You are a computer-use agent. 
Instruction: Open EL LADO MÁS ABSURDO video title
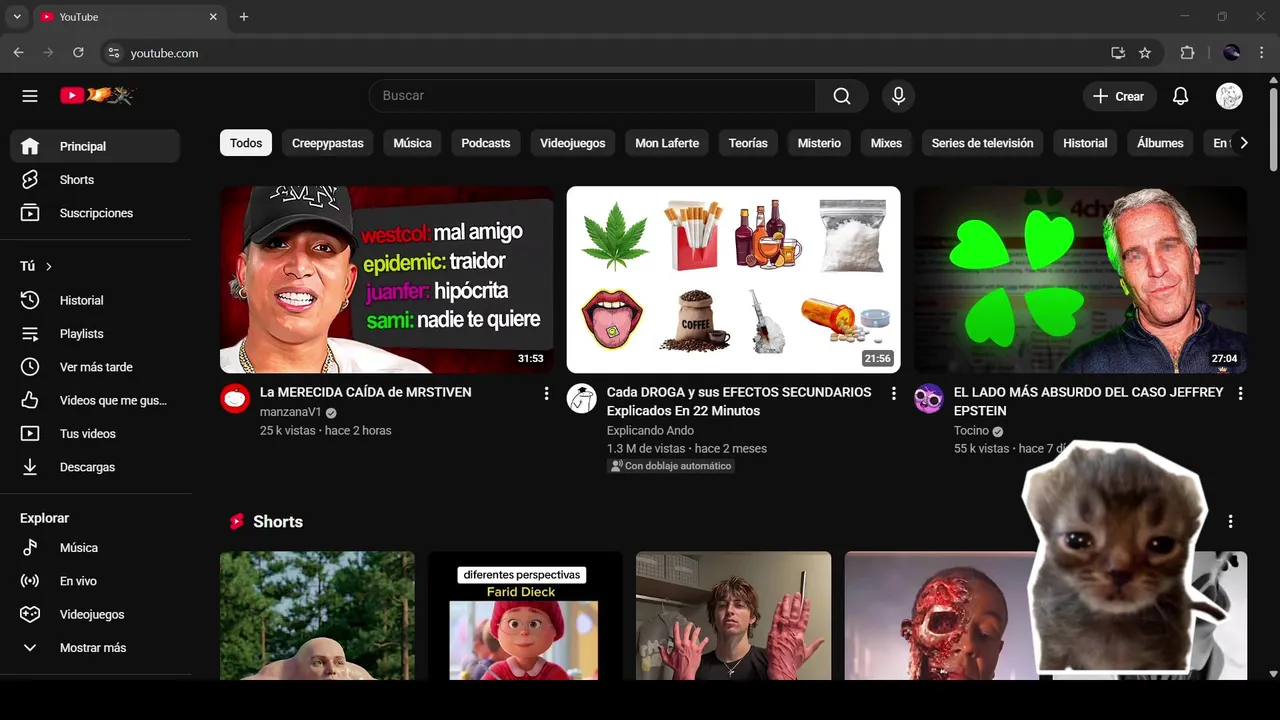click(x=1089, y=401)
